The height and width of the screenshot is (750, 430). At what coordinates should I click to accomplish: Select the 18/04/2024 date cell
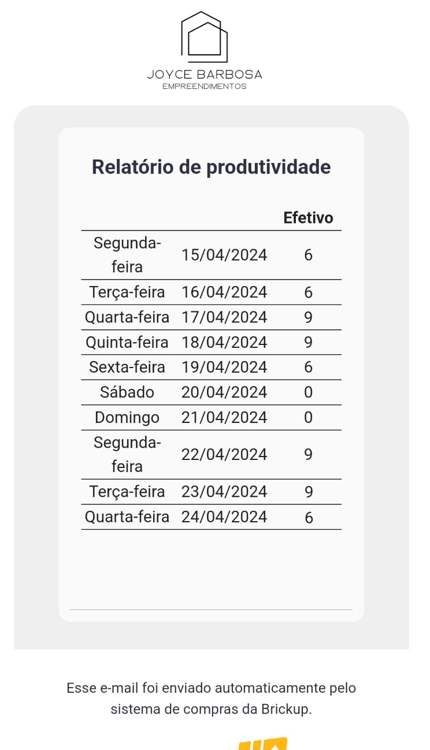[x=224, y=342]
